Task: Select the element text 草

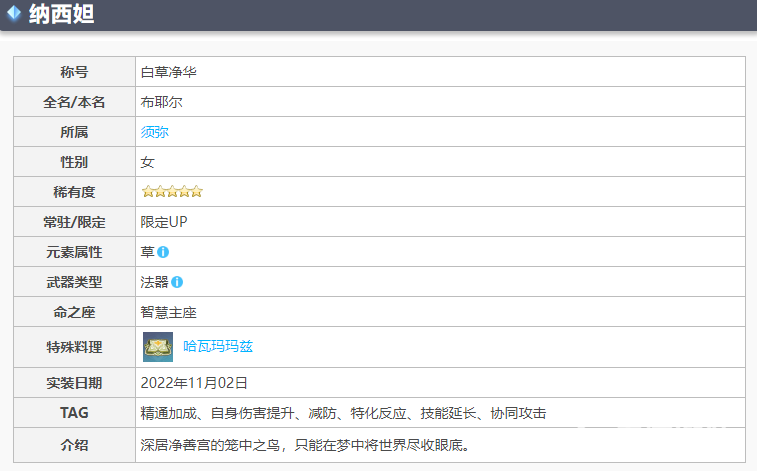Action: coord(147,252)
